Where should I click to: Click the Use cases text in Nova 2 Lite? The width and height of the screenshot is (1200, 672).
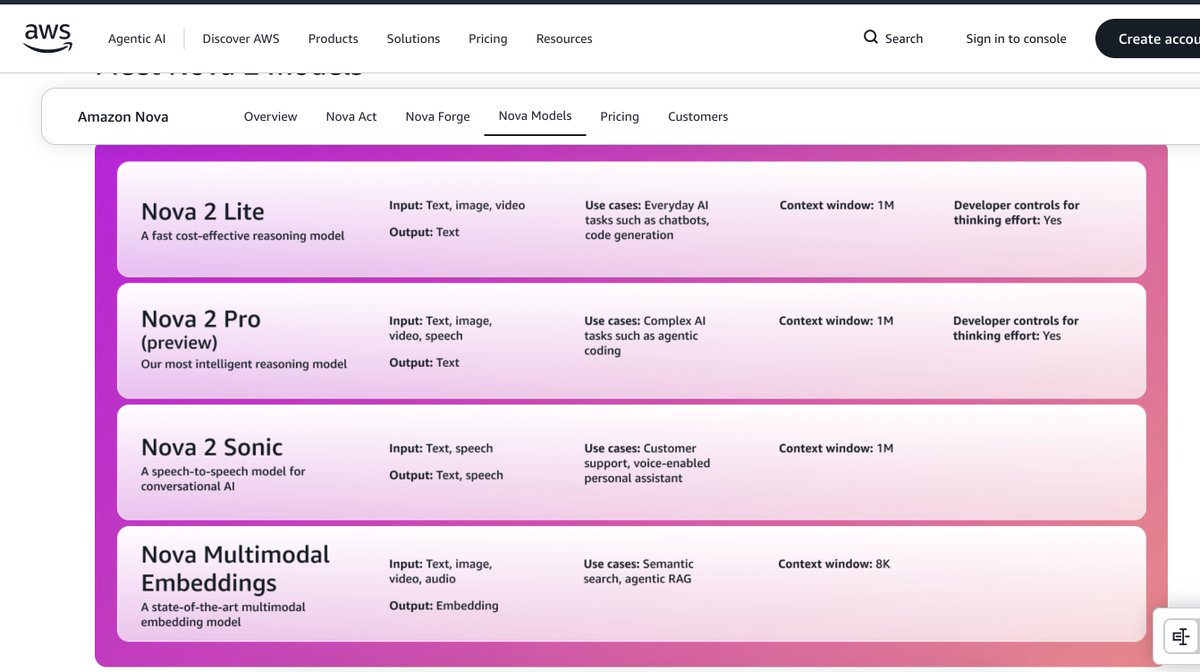pyautogui.click(x=647, y=220)
